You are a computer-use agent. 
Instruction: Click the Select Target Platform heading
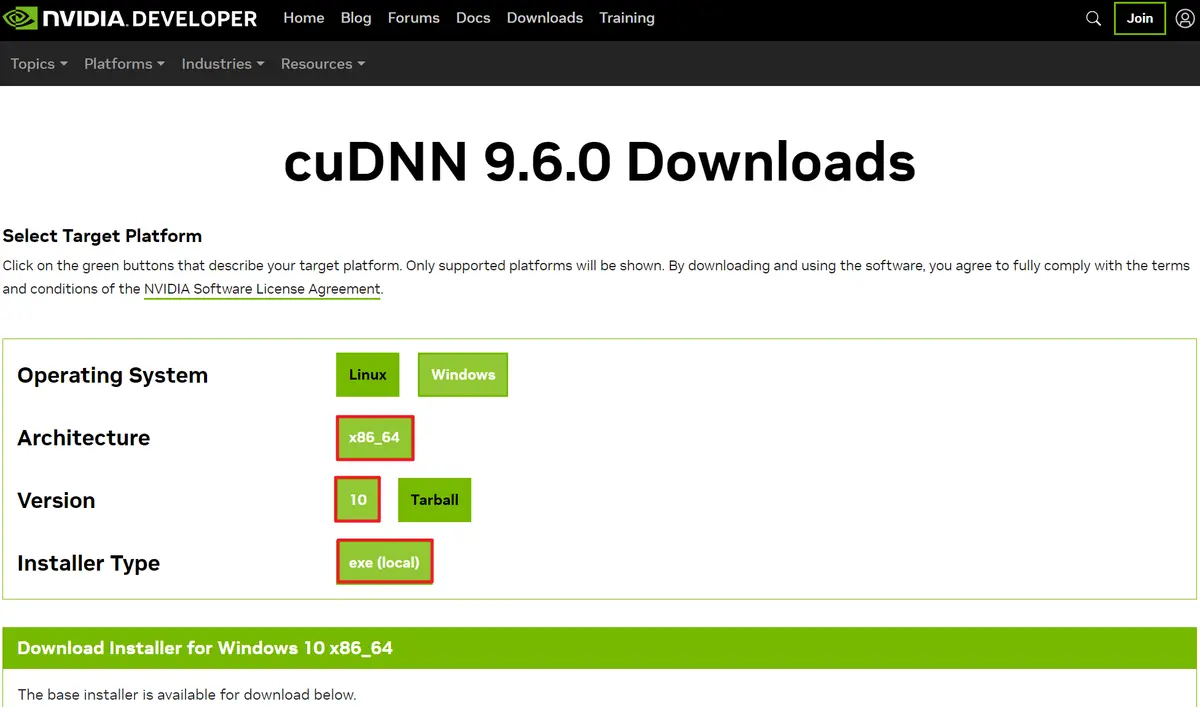102,236
